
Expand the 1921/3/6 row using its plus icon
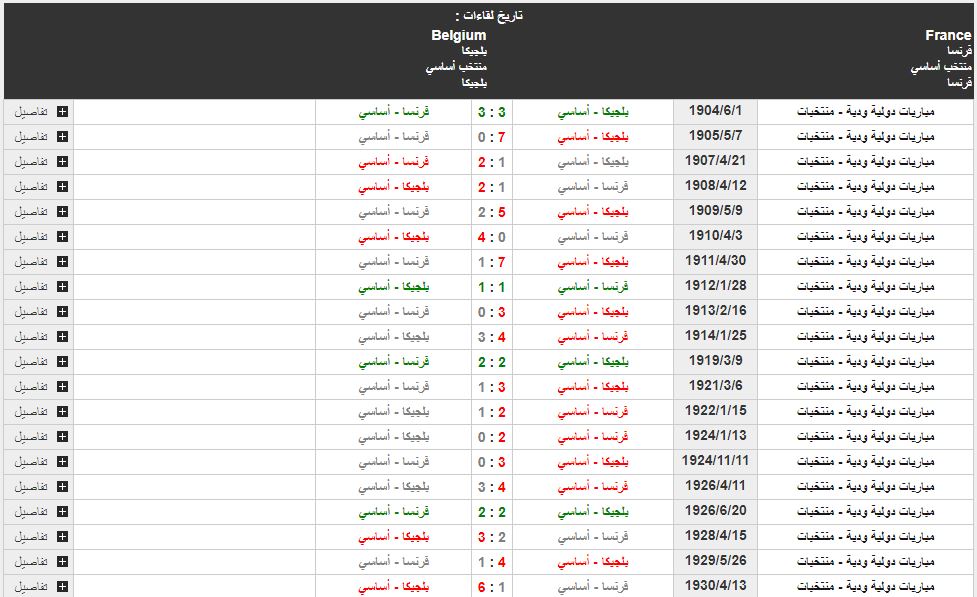[62, 386]
